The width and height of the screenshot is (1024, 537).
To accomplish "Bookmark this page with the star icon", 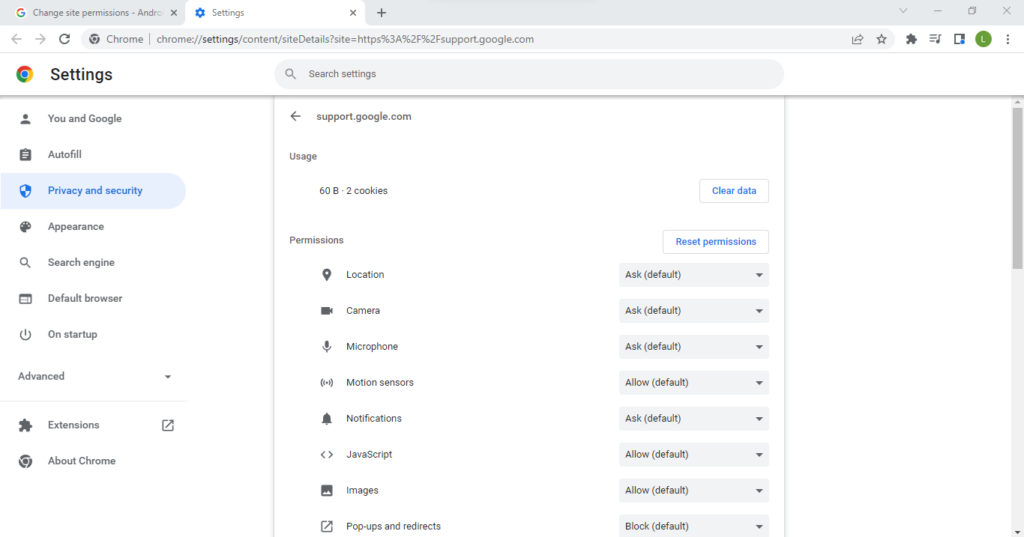I will click(881, 39).
